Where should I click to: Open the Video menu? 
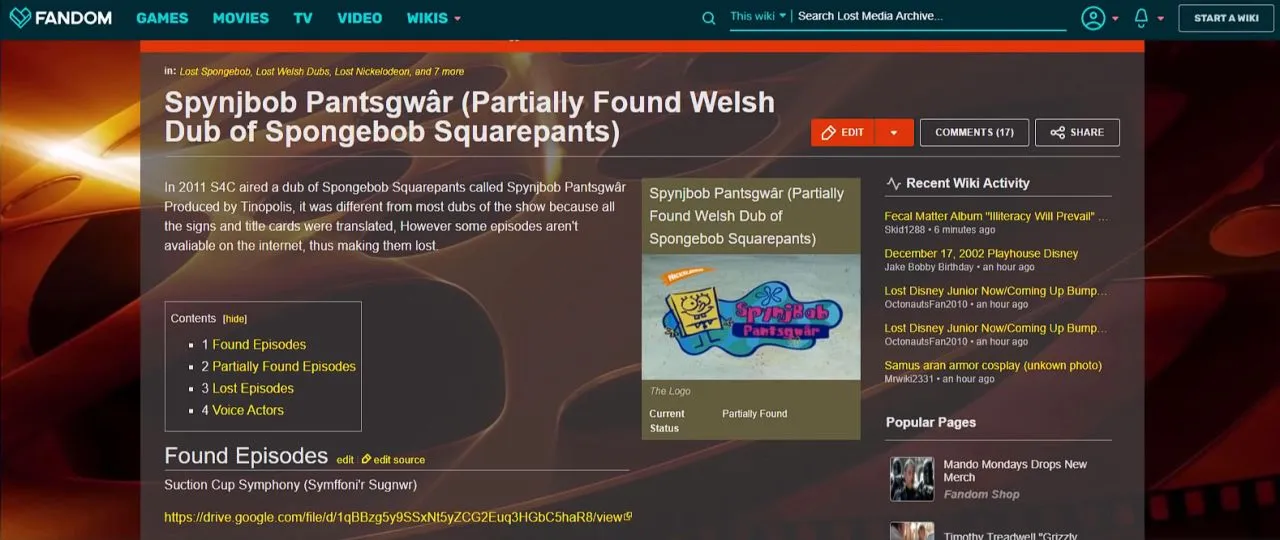click(x=359, y=18)
